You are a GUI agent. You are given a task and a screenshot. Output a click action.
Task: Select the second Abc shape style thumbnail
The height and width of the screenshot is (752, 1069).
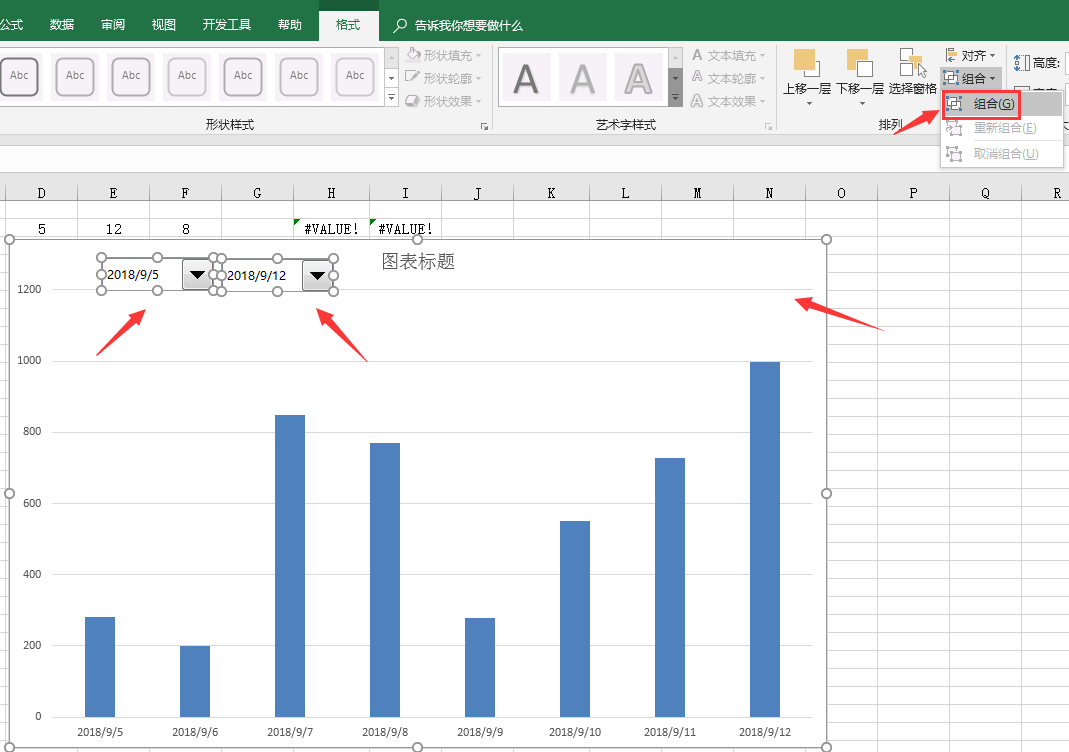(x=75, y=76)
